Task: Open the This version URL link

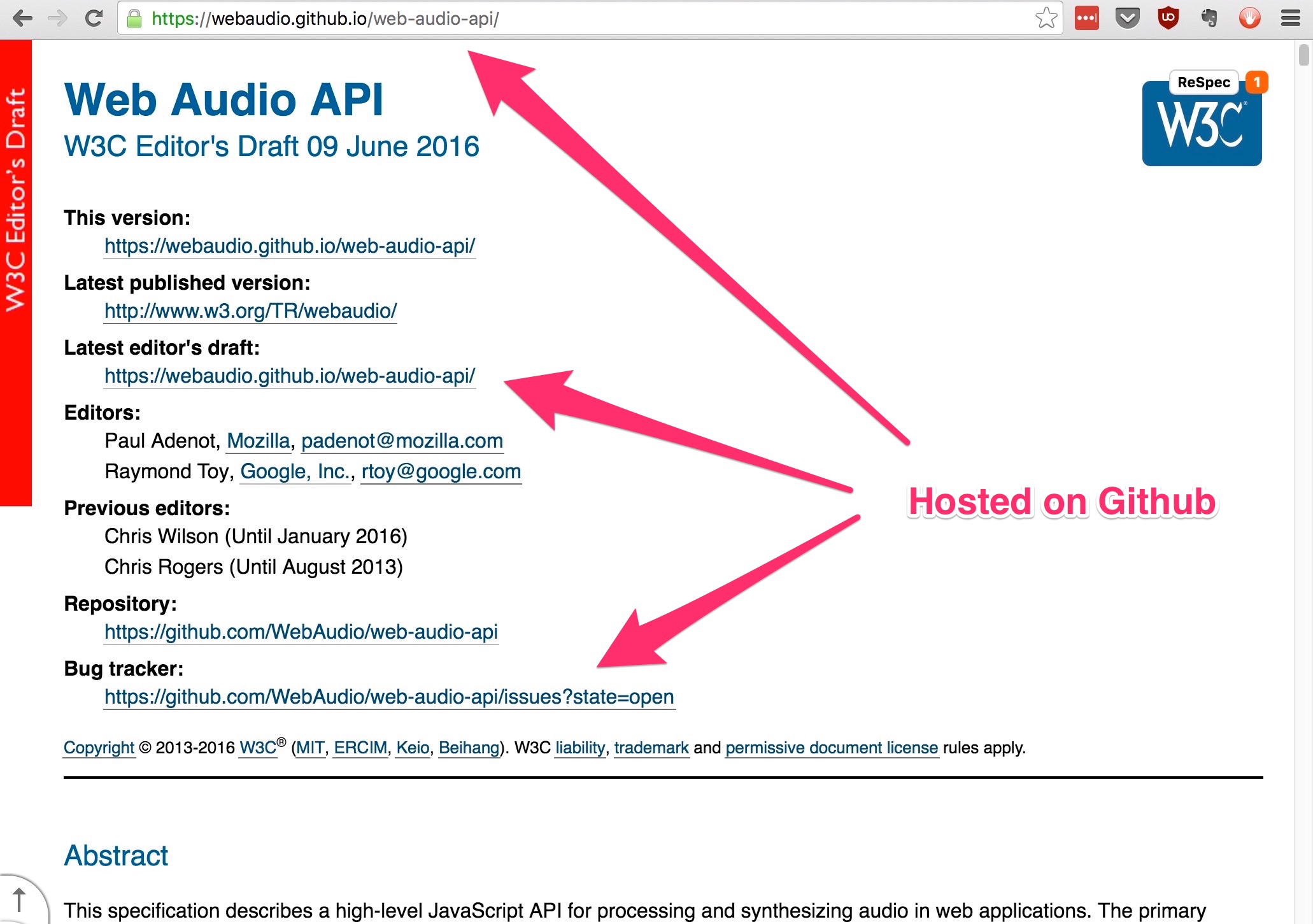Action: [x=290, y=246]
